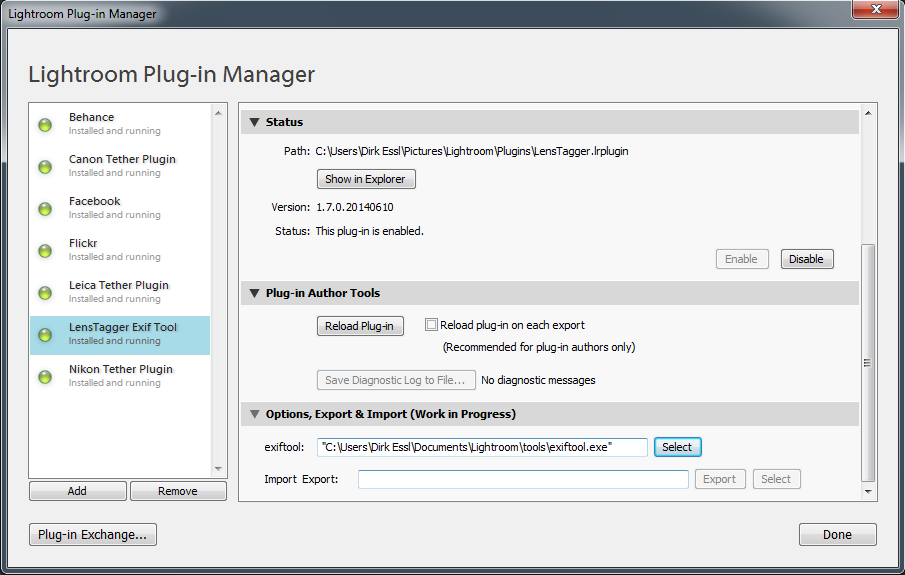905x575 pixels.
Task: Select LensTagger Exif Tool in the list
Action: (x=120, y=335)
